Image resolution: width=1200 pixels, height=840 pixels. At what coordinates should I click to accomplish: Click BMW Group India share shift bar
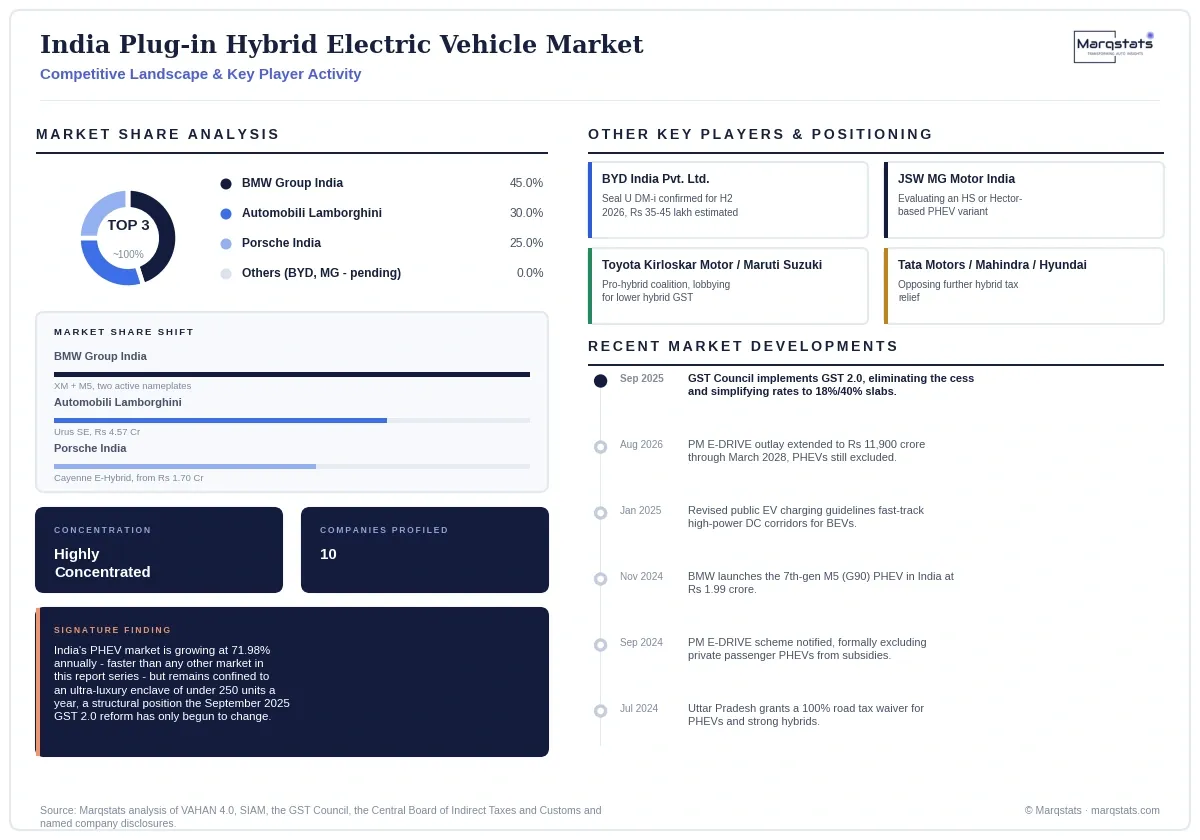[x=292, y=374]
